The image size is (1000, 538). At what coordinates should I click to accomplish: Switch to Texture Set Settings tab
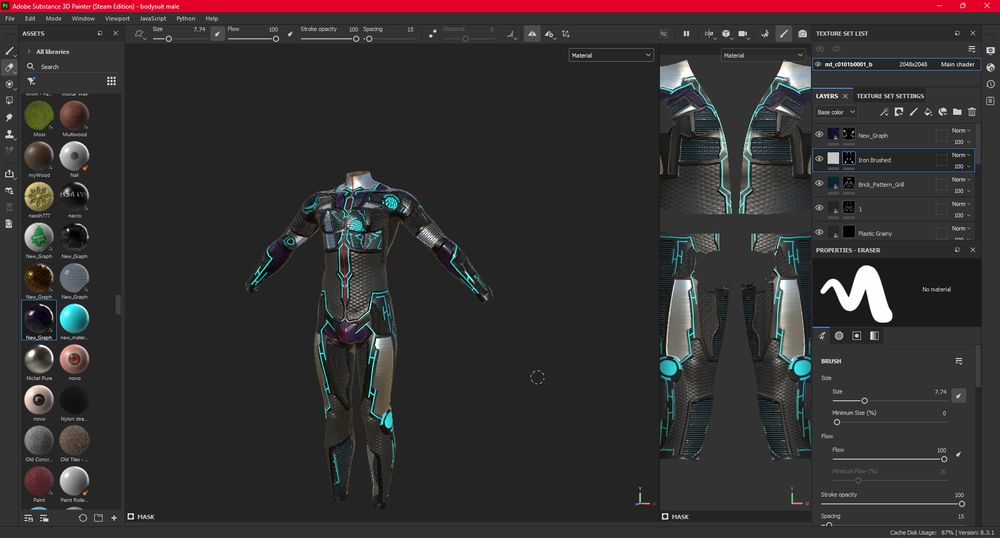click(x=890, y=96)
